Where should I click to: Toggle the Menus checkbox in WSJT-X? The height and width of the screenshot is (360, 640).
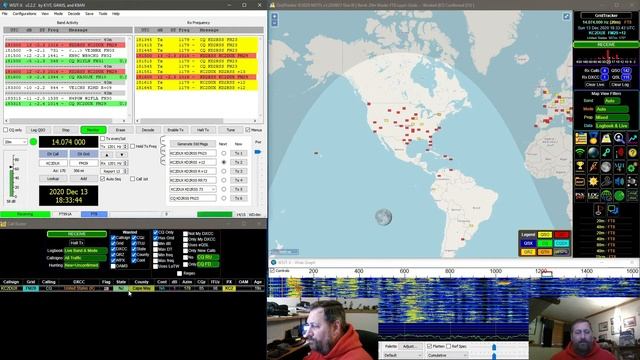coord(248,130)
